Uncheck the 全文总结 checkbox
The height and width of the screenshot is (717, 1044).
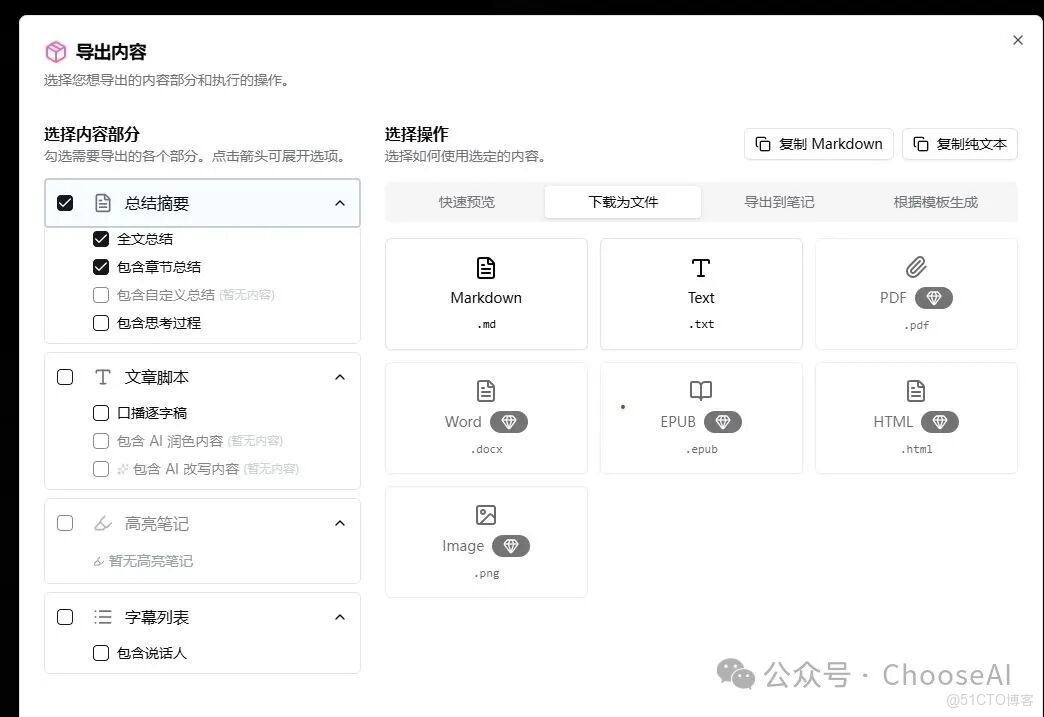(x=101, y=238)
